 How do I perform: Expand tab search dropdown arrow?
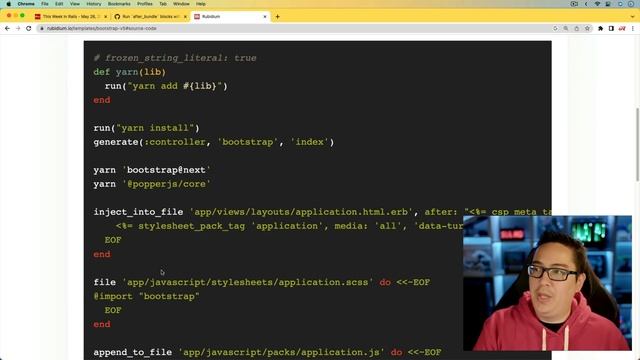(632, 17)
